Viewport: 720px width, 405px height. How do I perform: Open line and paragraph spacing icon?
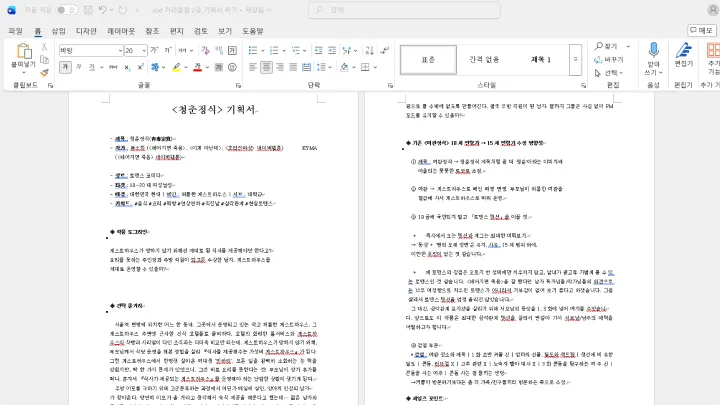(x=321, y=68)
